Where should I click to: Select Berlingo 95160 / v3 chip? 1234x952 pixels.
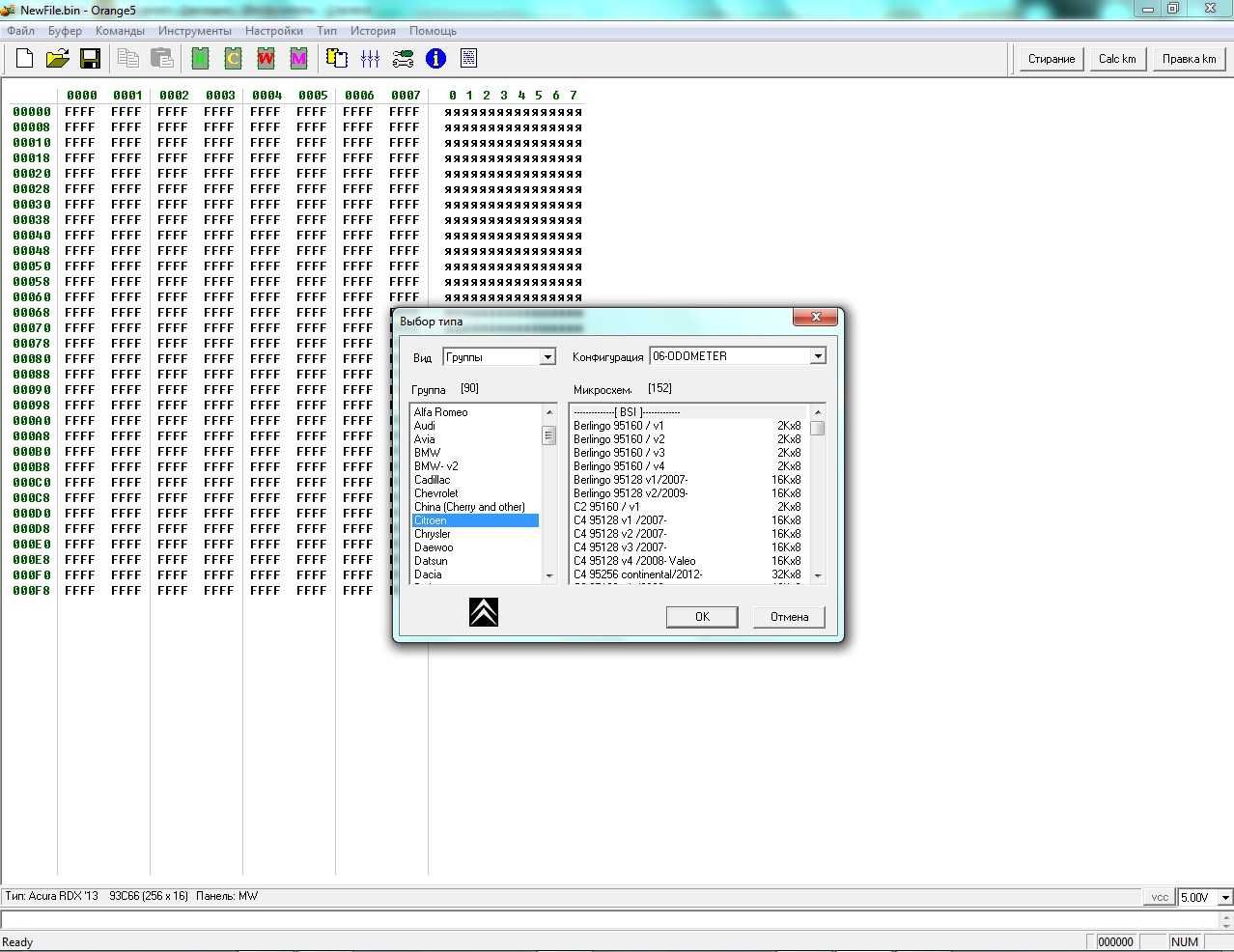(687, 453)
